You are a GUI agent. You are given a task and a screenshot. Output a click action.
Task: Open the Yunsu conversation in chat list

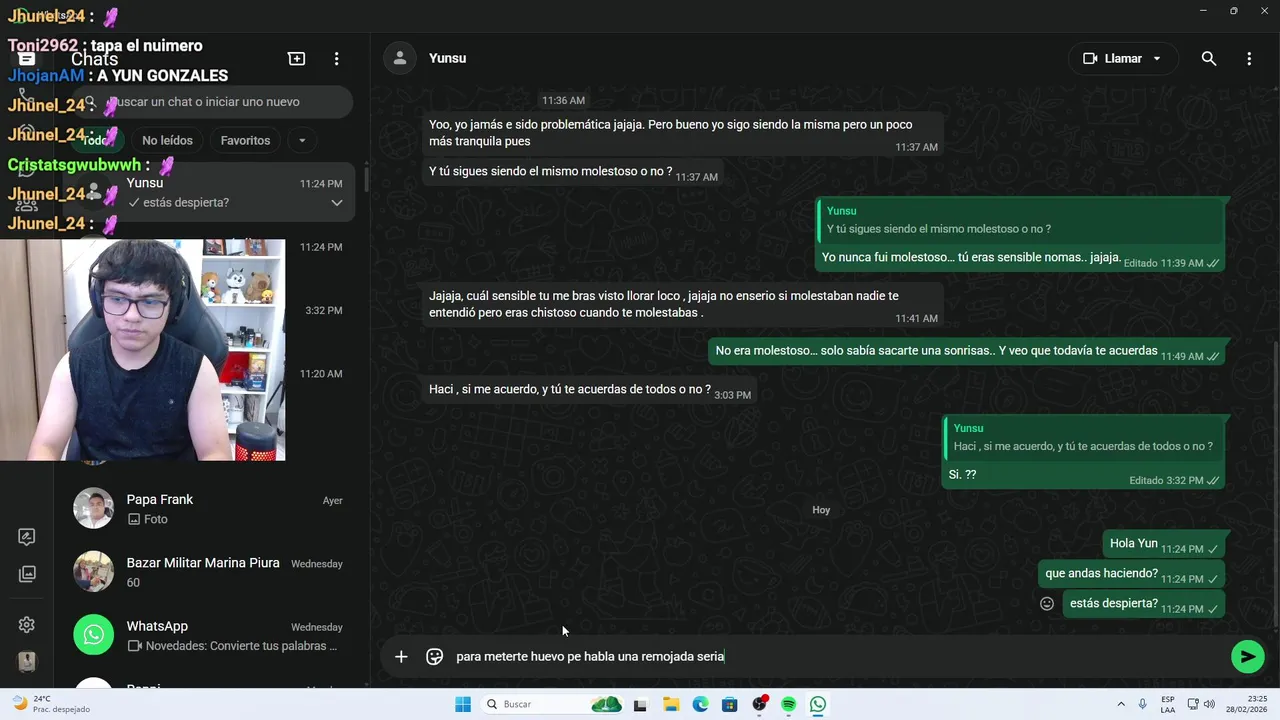click(x=211, y=192)
